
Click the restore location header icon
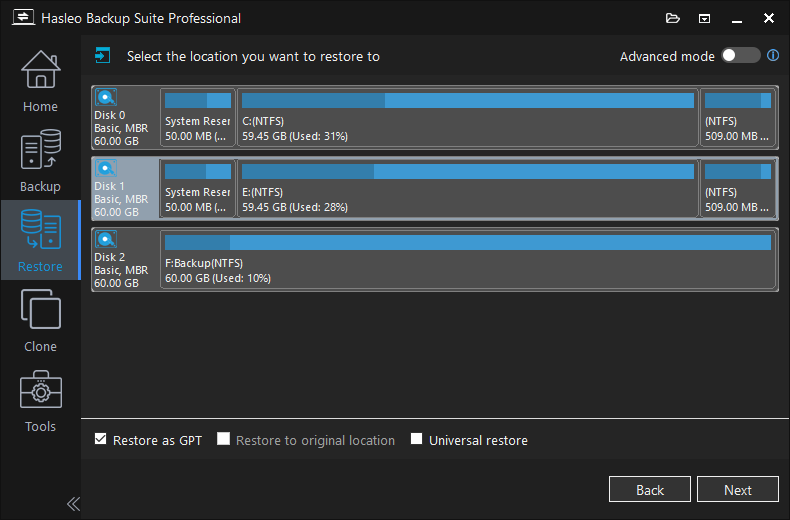click(103, 55)
